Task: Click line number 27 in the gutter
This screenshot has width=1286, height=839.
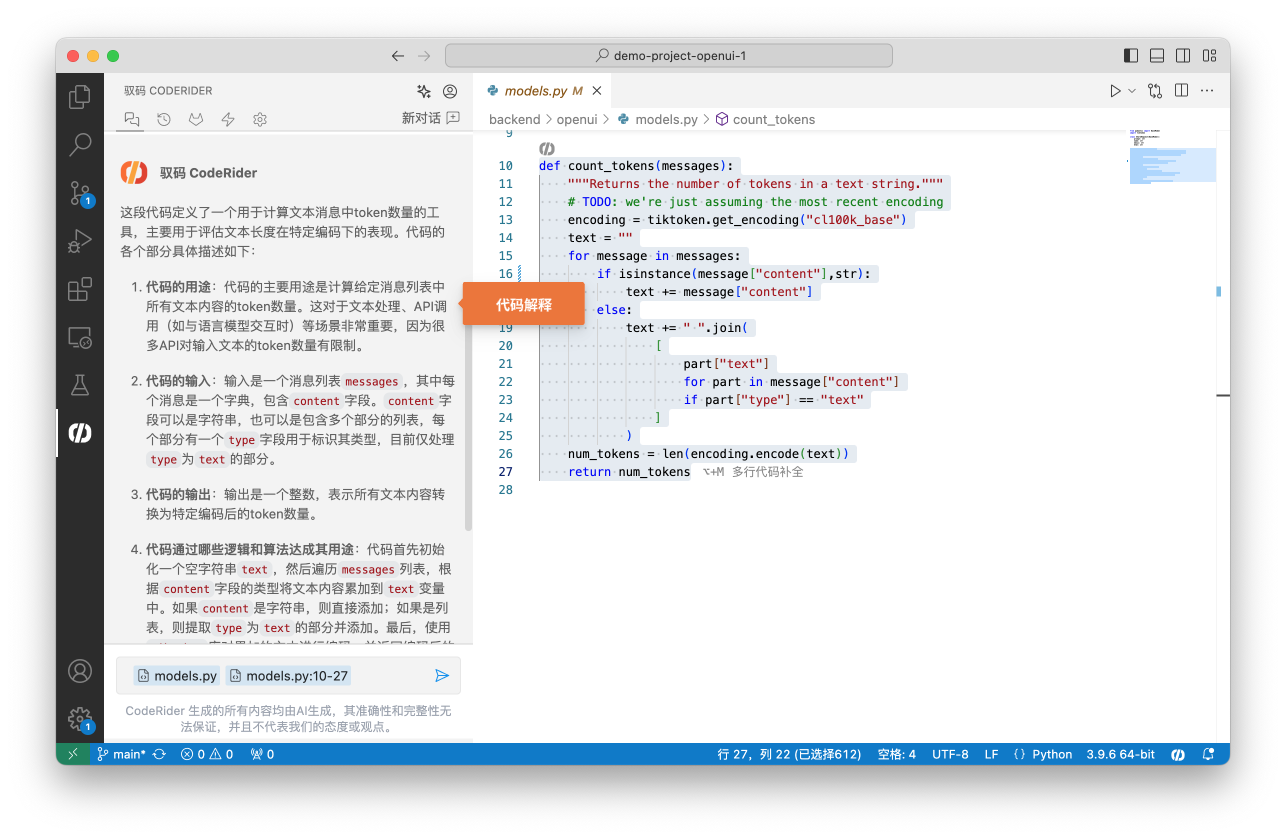Action: pyautogui.click(x=504, y=471)
